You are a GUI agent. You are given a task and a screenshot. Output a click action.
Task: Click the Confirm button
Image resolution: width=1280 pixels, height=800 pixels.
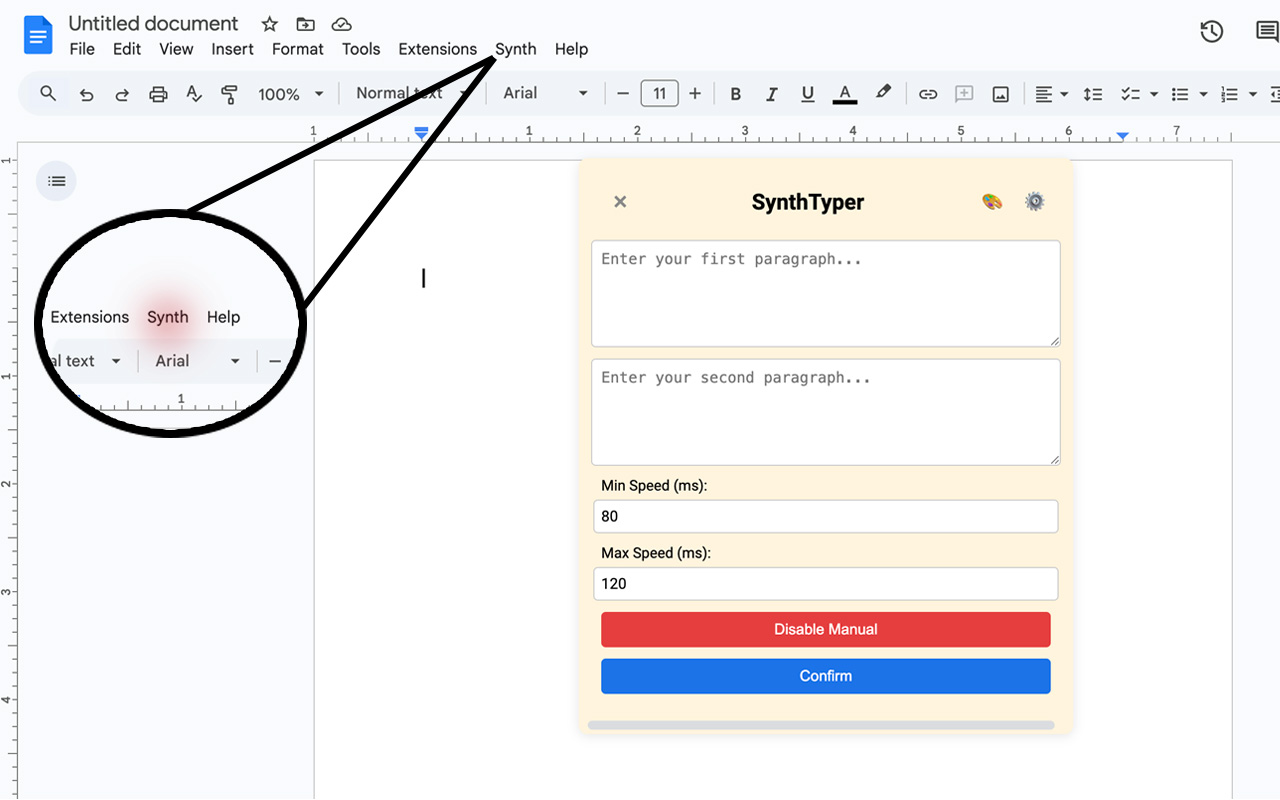point(825,676)
